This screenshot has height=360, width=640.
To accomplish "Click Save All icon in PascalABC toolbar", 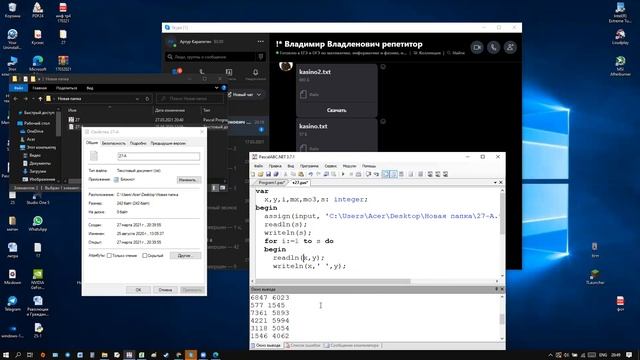I will 276,174.
